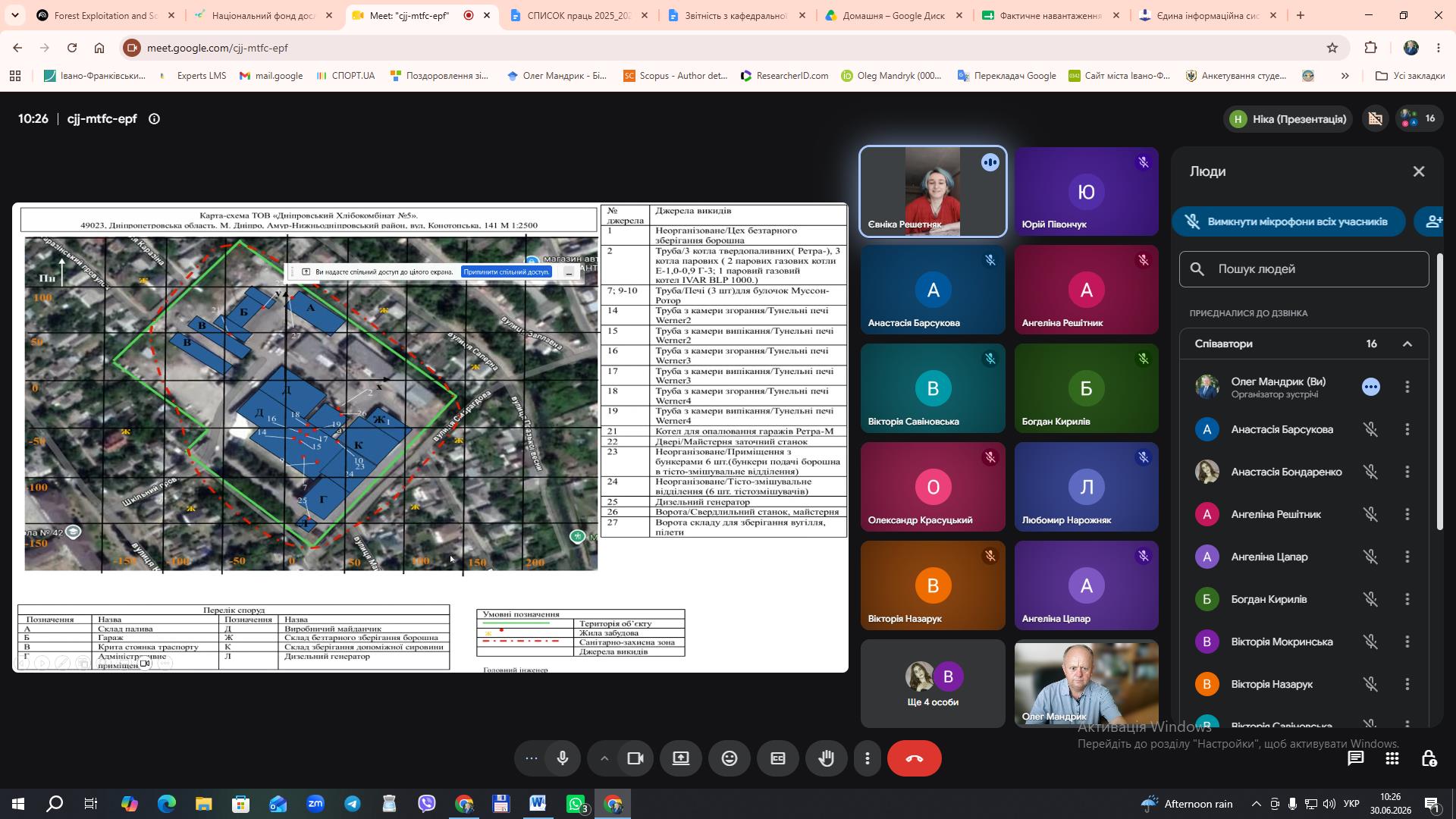Toggle closed captions
Screen dimensions: 1456x819
tap(778, 758)
